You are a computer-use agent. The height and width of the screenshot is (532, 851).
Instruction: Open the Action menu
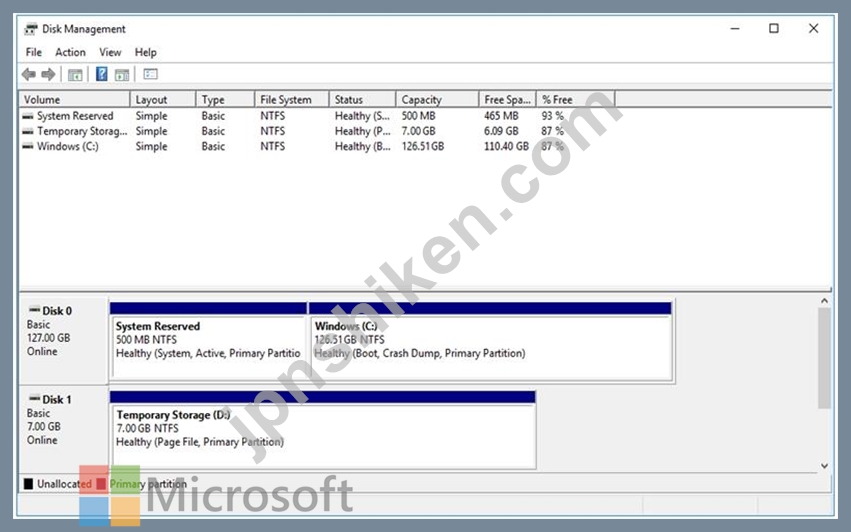[70, 52]
